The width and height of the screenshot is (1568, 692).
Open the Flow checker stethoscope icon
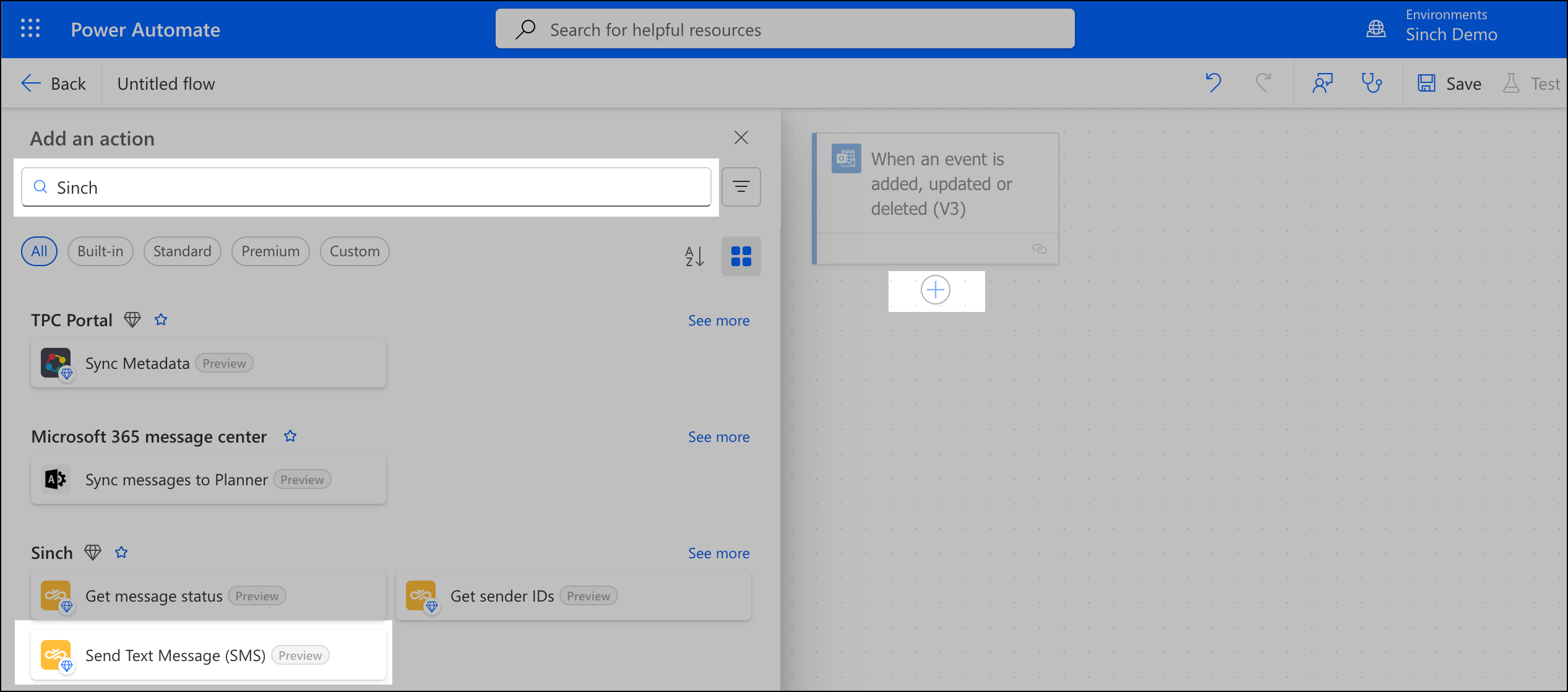click(1372, 82)
